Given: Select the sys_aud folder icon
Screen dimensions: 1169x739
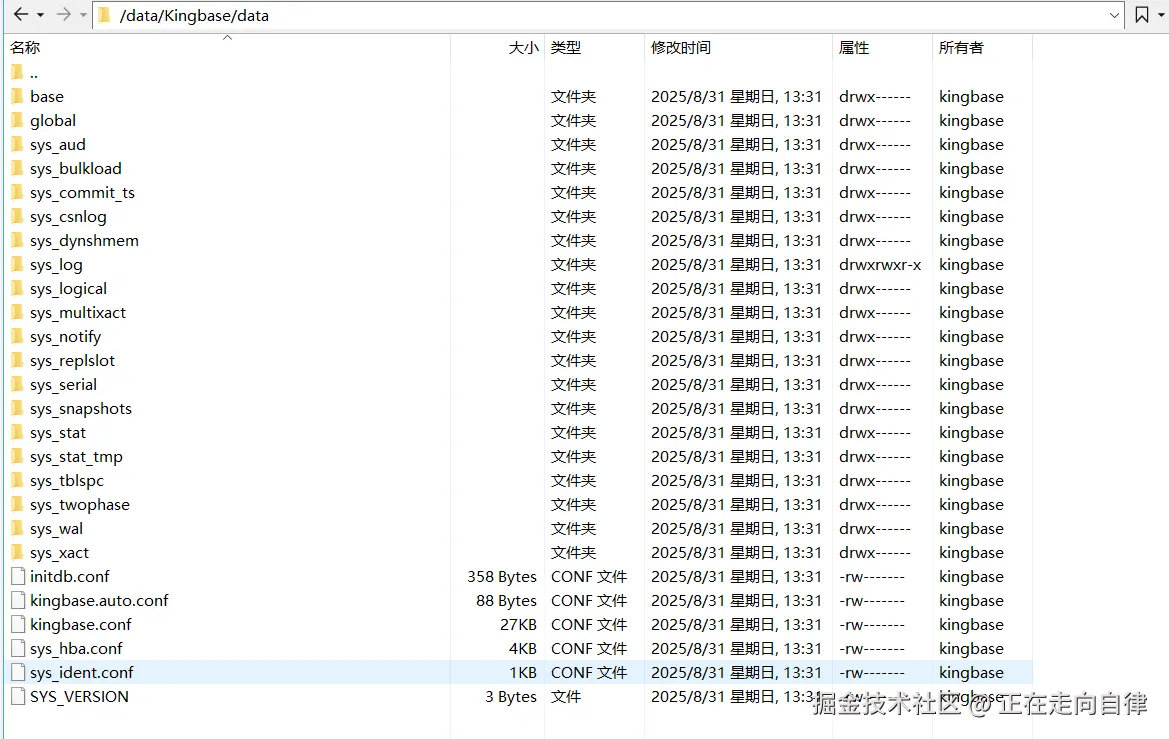Looking at the screenshot, I should [18, 144].
